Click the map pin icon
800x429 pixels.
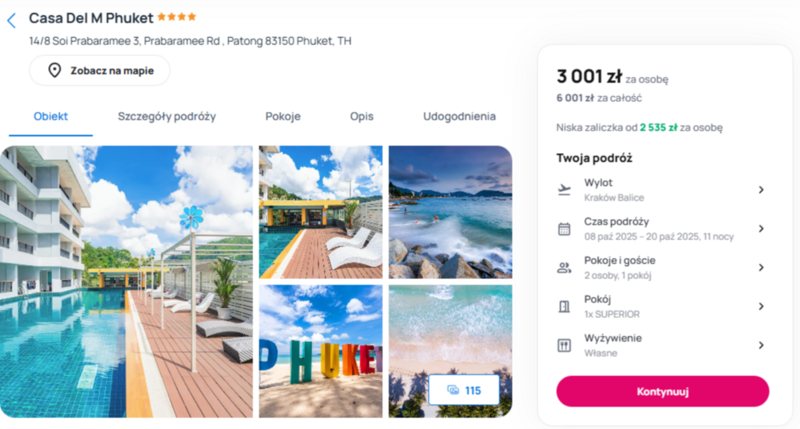(x=55, y=70)
